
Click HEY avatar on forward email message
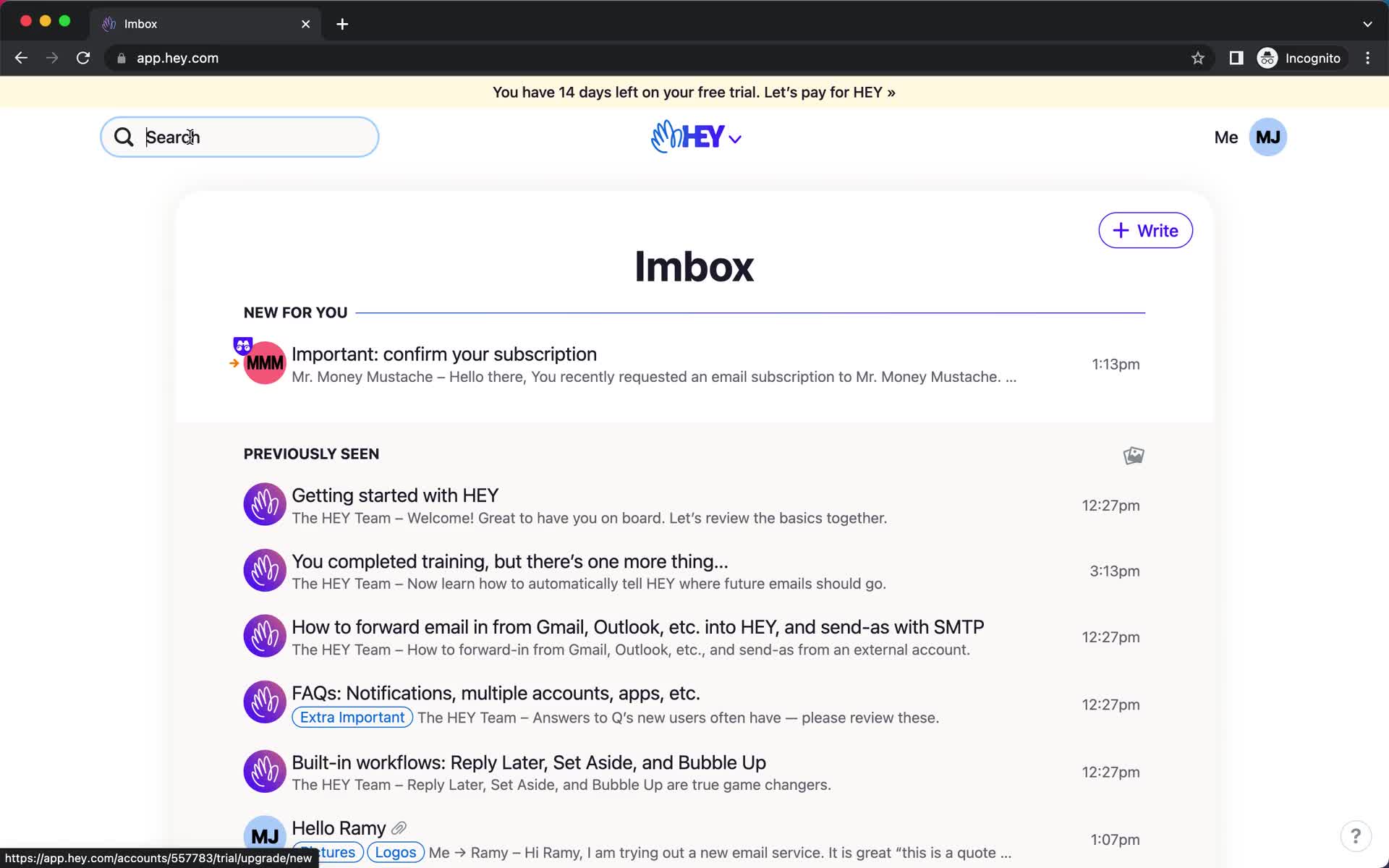tap(265, 636)
